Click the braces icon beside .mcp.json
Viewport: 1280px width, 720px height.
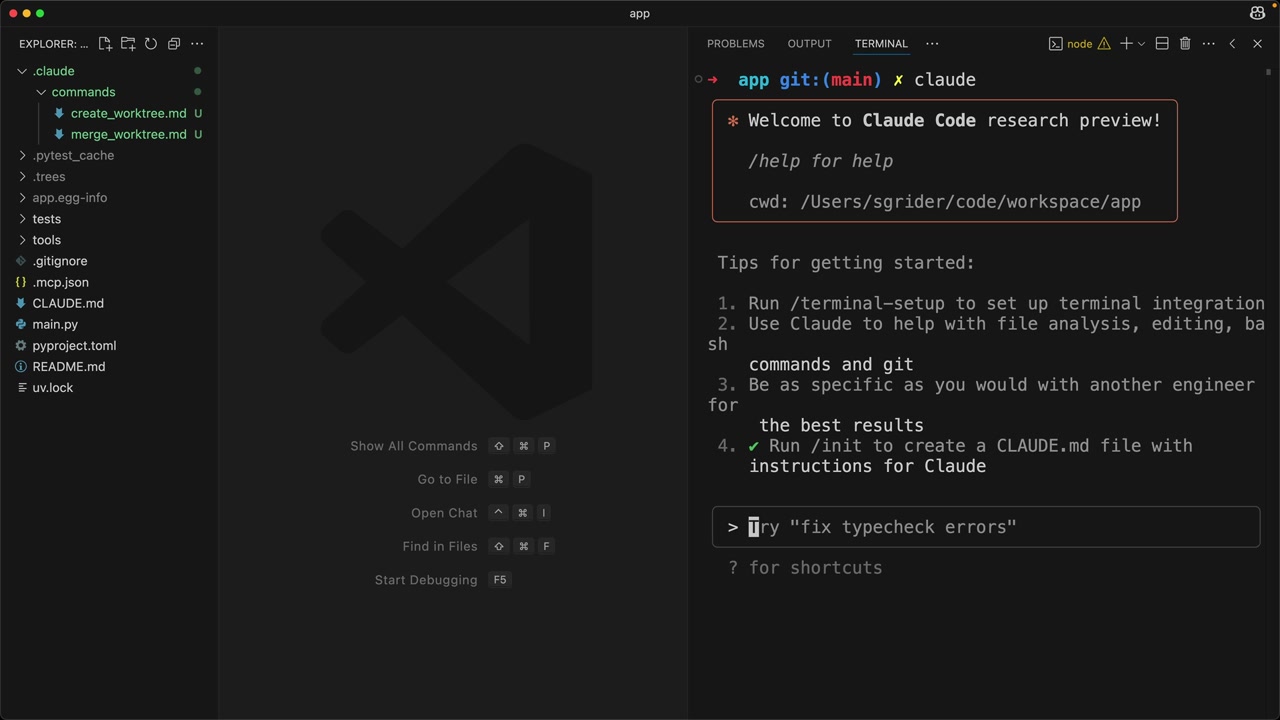point(21,282)
